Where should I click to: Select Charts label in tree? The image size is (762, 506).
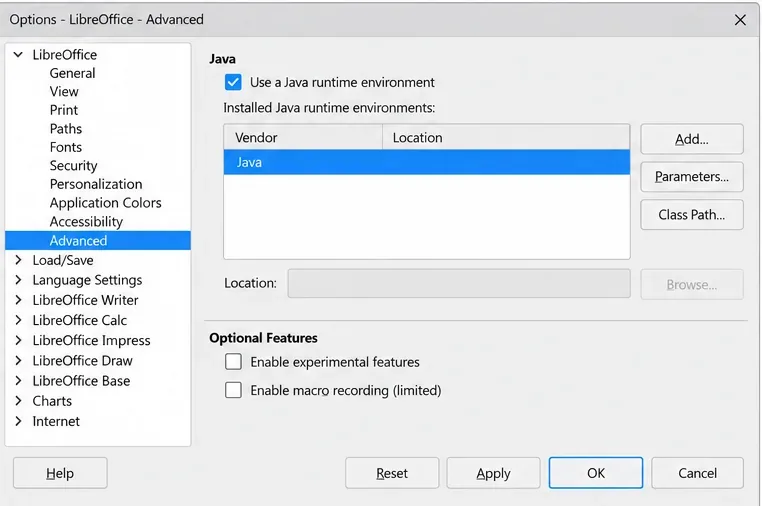click(x=52, y=401)
